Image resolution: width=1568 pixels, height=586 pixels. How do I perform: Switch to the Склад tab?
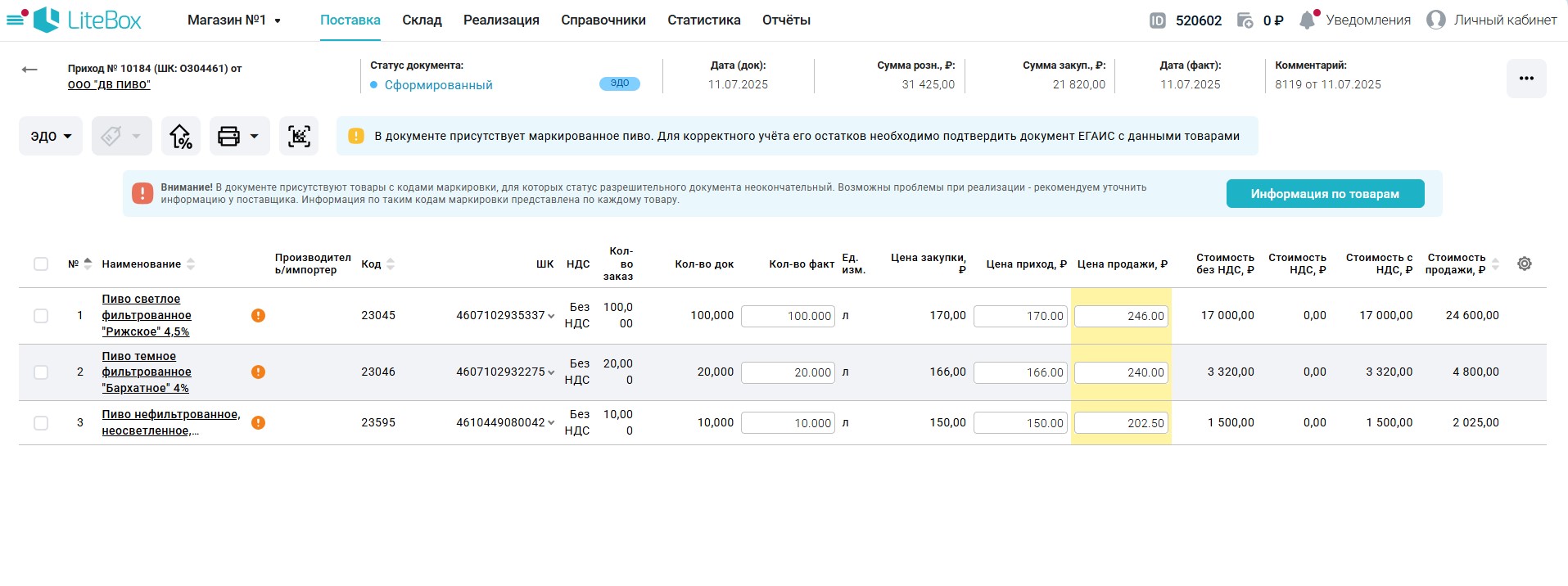point(422,20)
